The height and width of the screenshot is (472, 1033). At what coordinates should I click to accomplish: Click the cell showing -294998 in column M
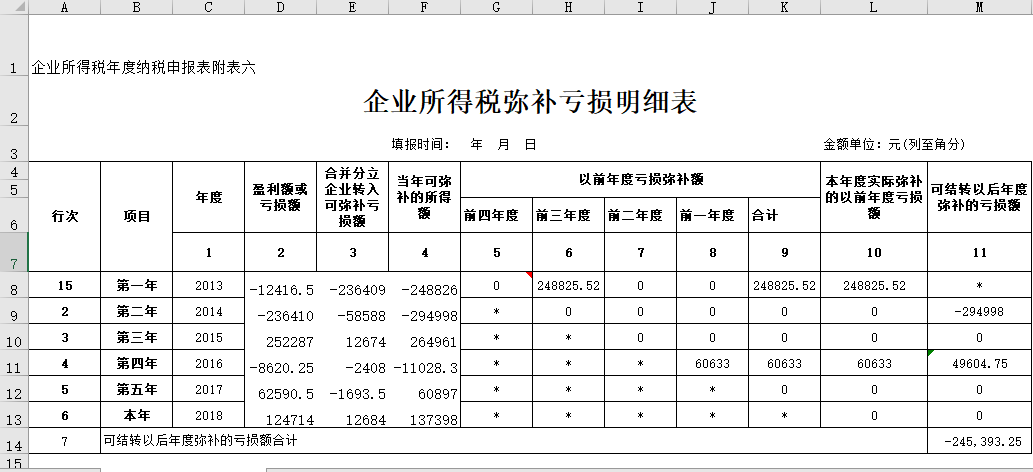[979, 312]
